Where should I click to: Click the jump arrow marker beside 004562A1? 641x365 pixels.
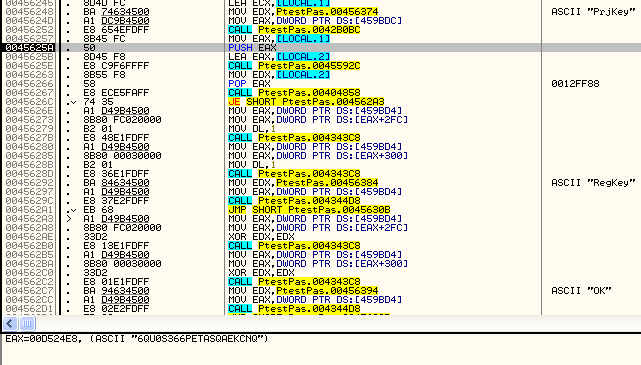point(73,210)
